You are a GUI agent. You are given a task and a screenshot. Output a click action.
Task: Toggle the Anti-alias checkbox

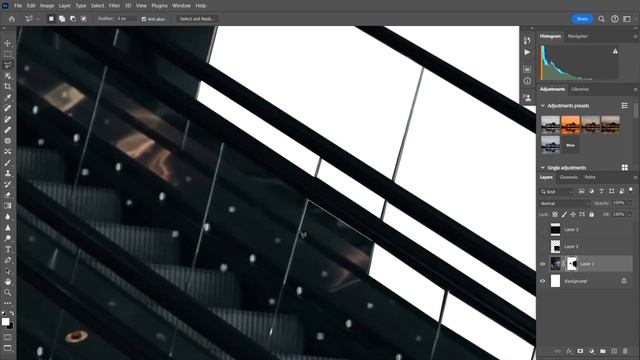[x=144, y=19]
